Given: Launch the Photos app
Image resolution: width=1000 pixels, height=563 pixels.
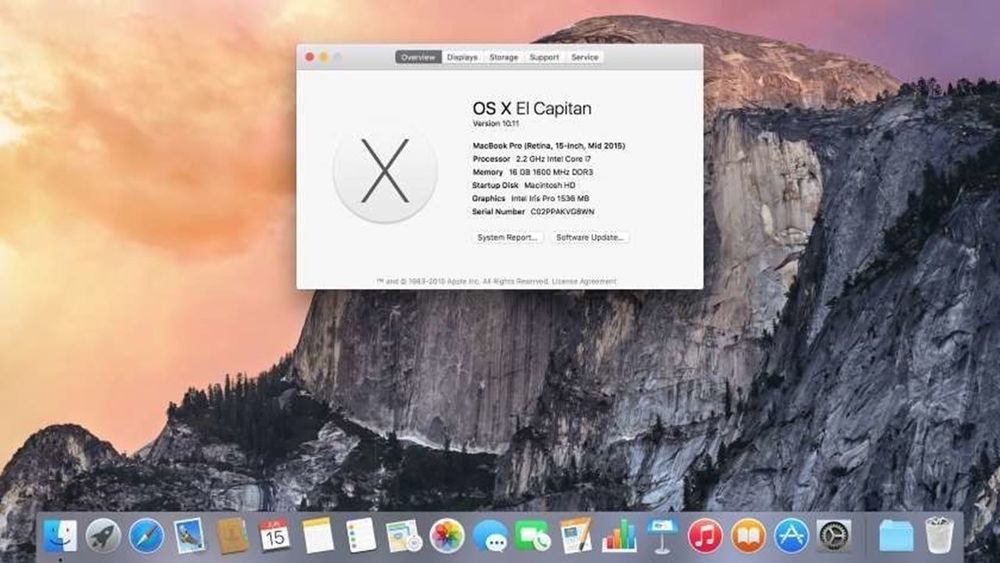Looking at the screenshot, I should 447,536.
